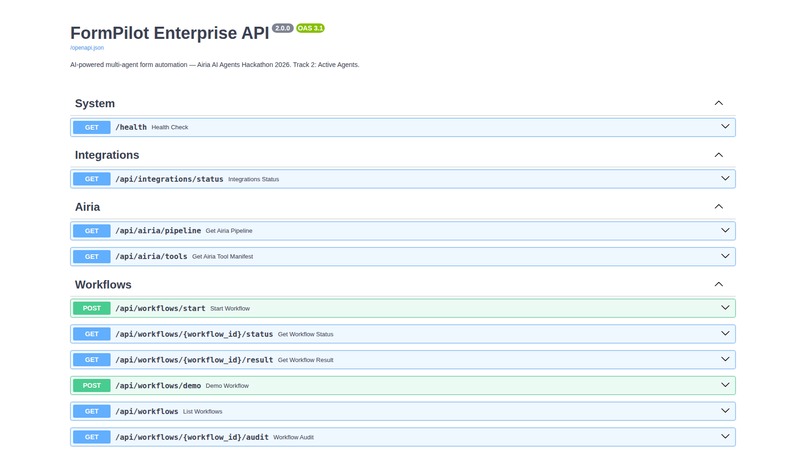The image size is (806, 459).
Task: Expand the /api/integrations/status endpoint arrow
Action: pyautogui.click(x=725, y=178)
